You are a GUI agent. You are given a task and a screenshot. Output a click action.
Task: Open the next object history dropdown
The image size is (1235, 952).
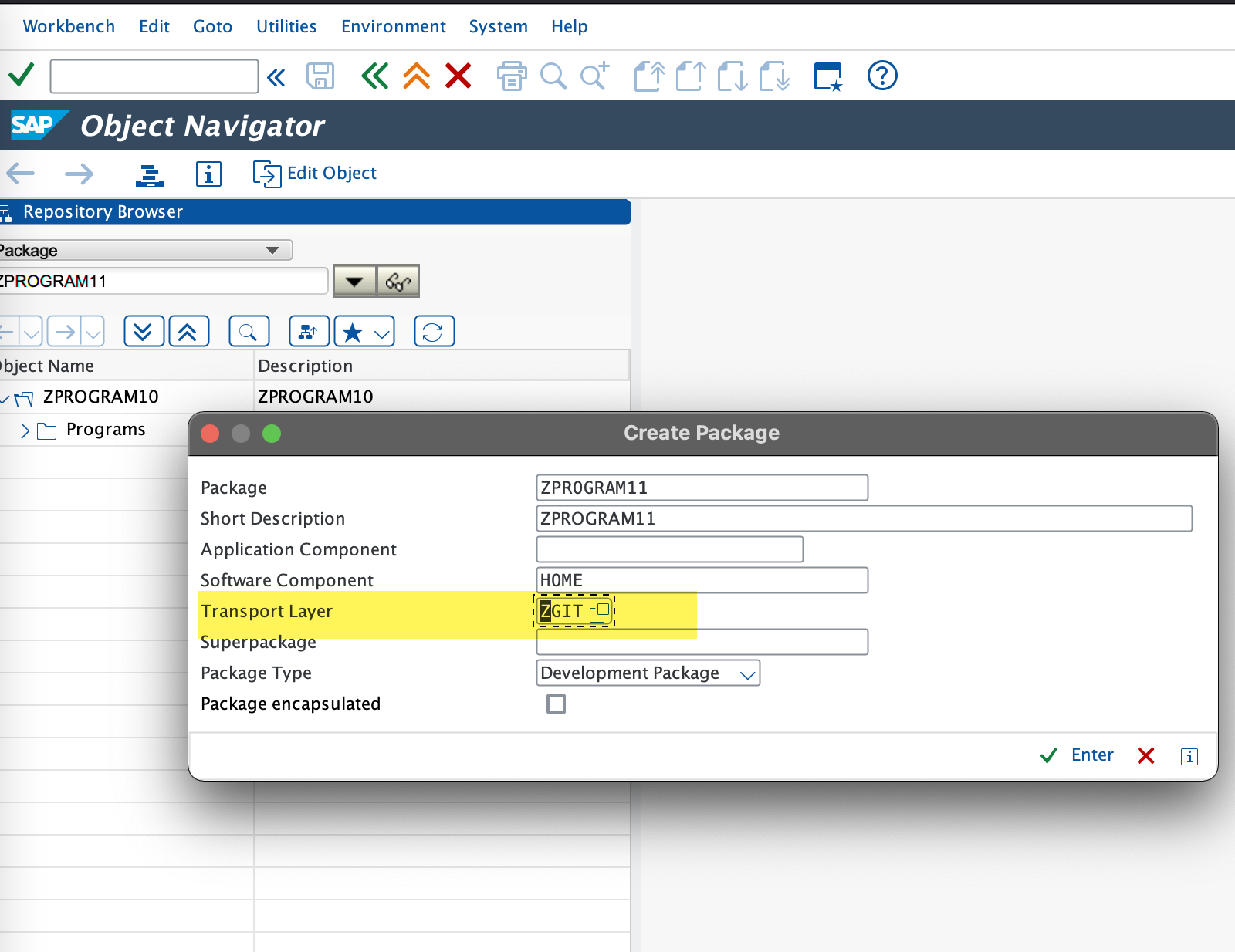[x=93, y=332]
